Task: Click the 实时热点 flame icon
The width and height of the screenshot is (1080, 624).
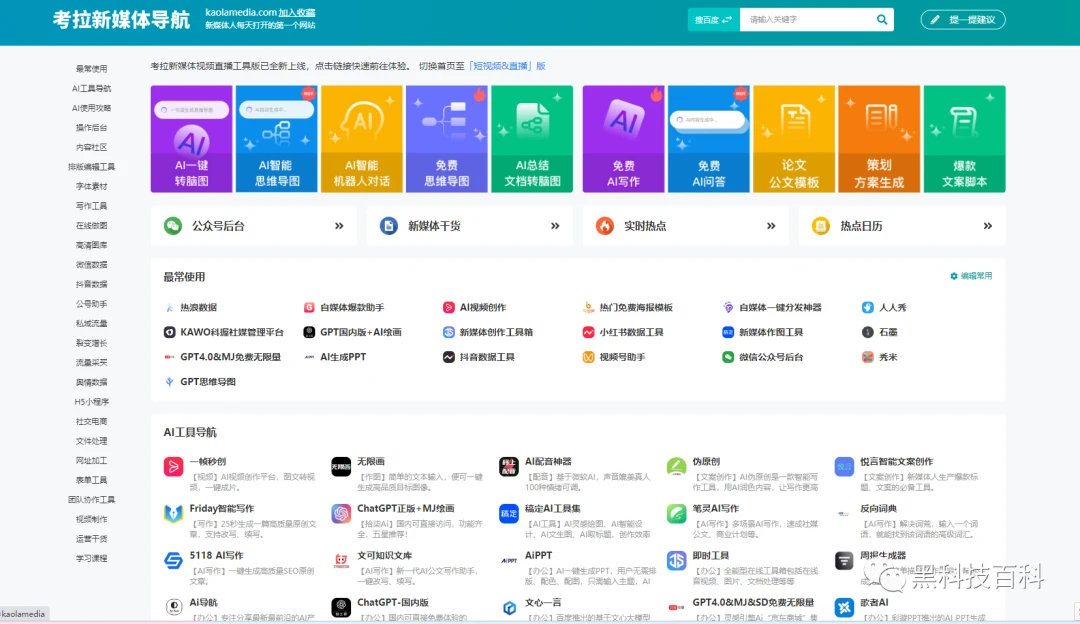Action: tap(605, 225)
